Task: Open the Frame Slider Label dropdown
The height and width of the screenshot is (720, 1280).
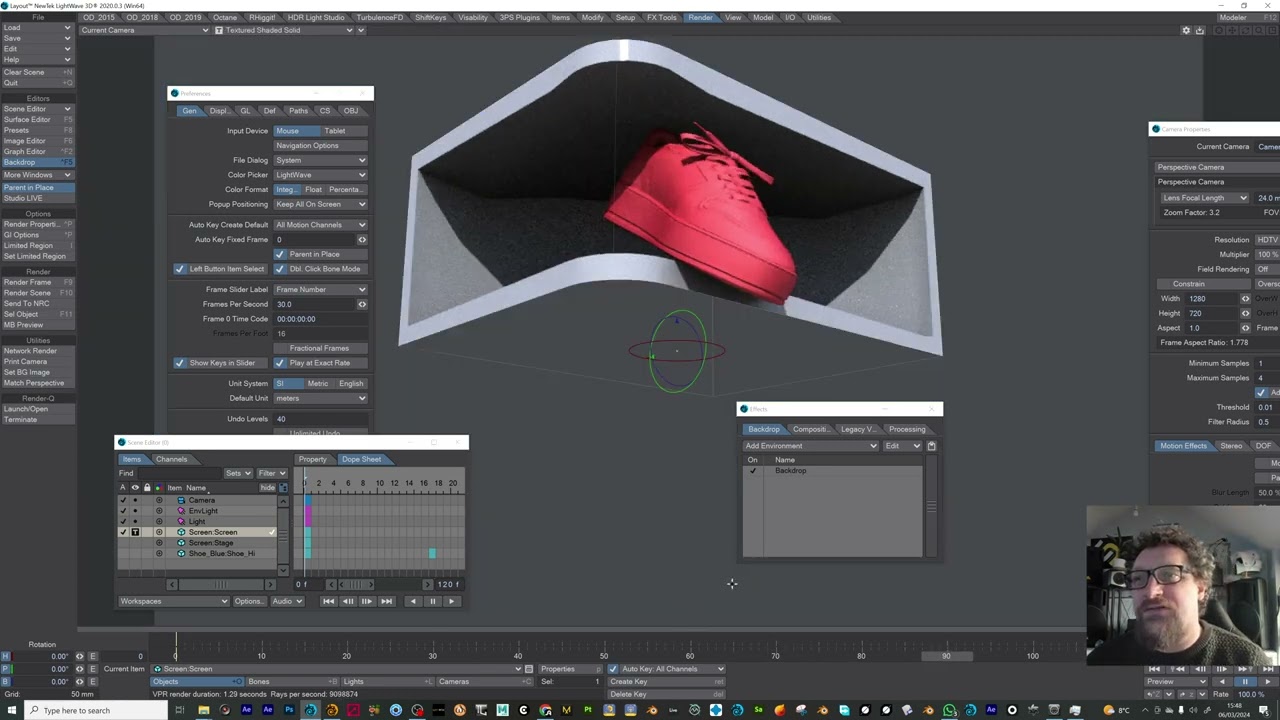Action: tap(320, 289)
